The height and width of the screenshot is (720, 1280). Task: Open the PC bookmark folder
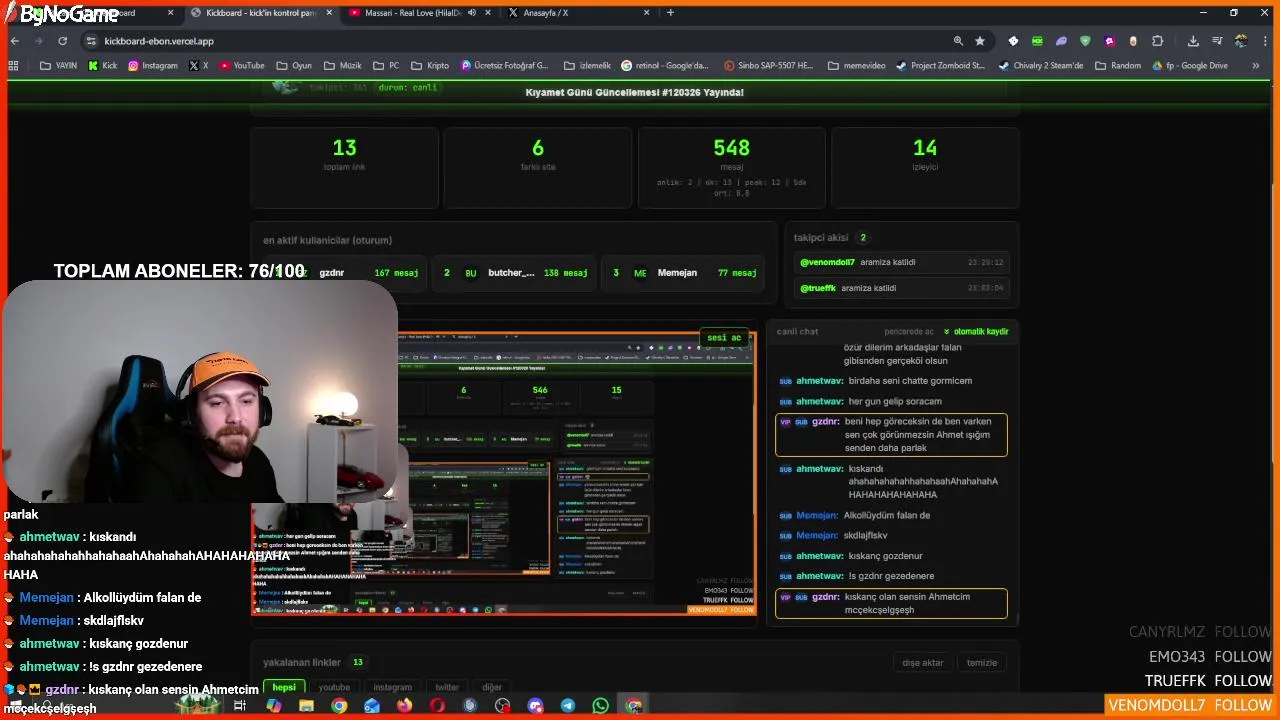tap(386, 65)
